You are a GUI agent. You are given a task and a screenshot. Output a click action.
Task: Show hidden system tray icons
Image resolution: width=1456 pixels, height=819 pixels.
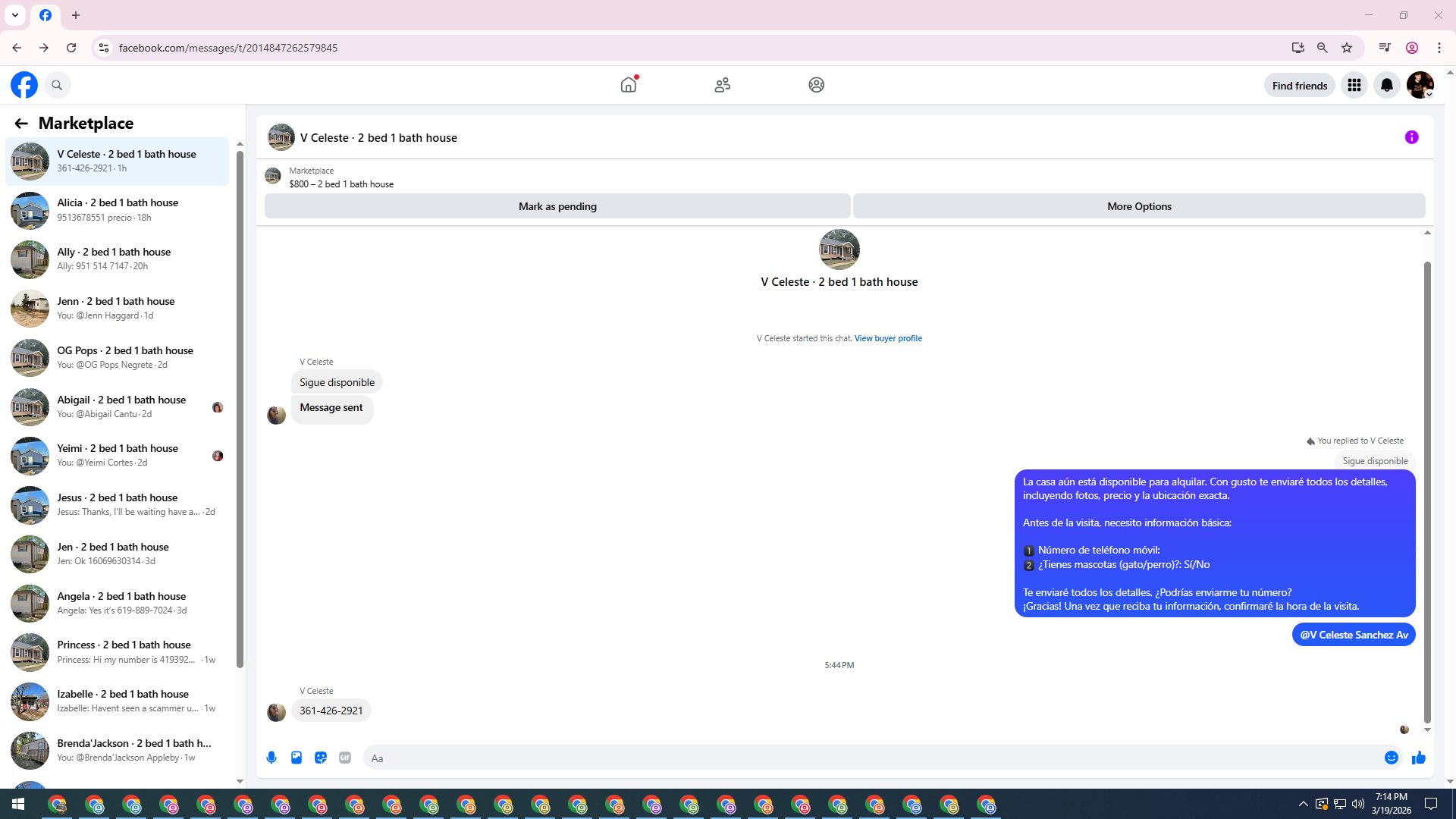(1303, 804)
